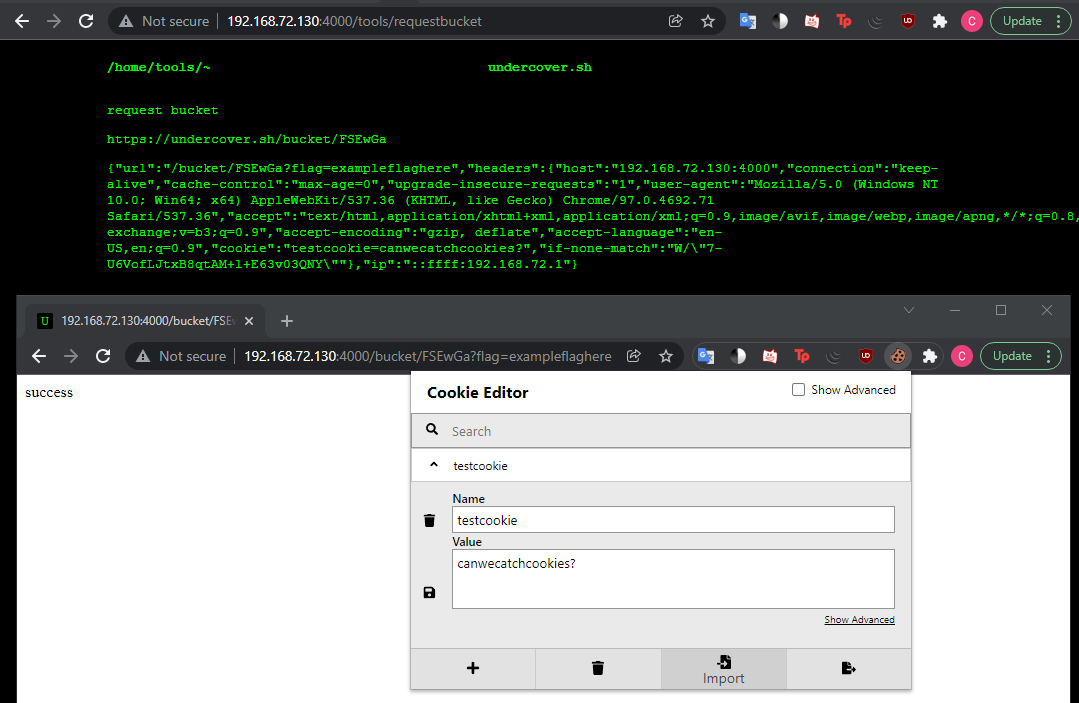
Task: Open the profile avatar C in the top browser
Action: click(972, 21)
